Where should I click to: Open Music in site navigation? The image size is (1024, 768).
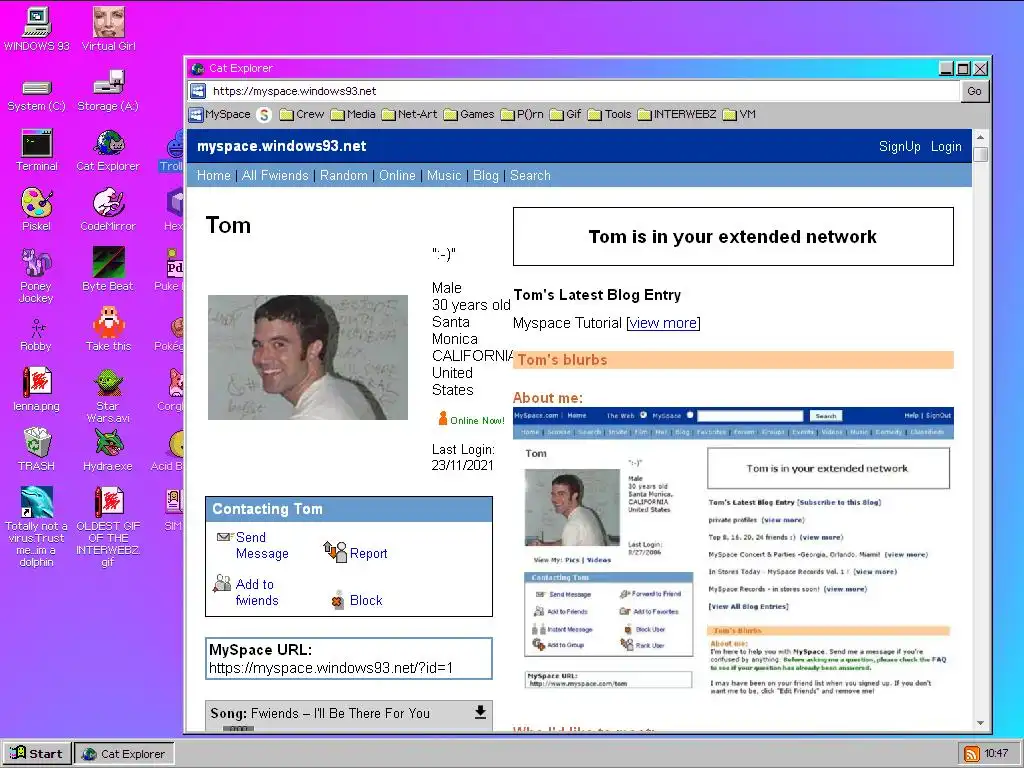point(444,176)
